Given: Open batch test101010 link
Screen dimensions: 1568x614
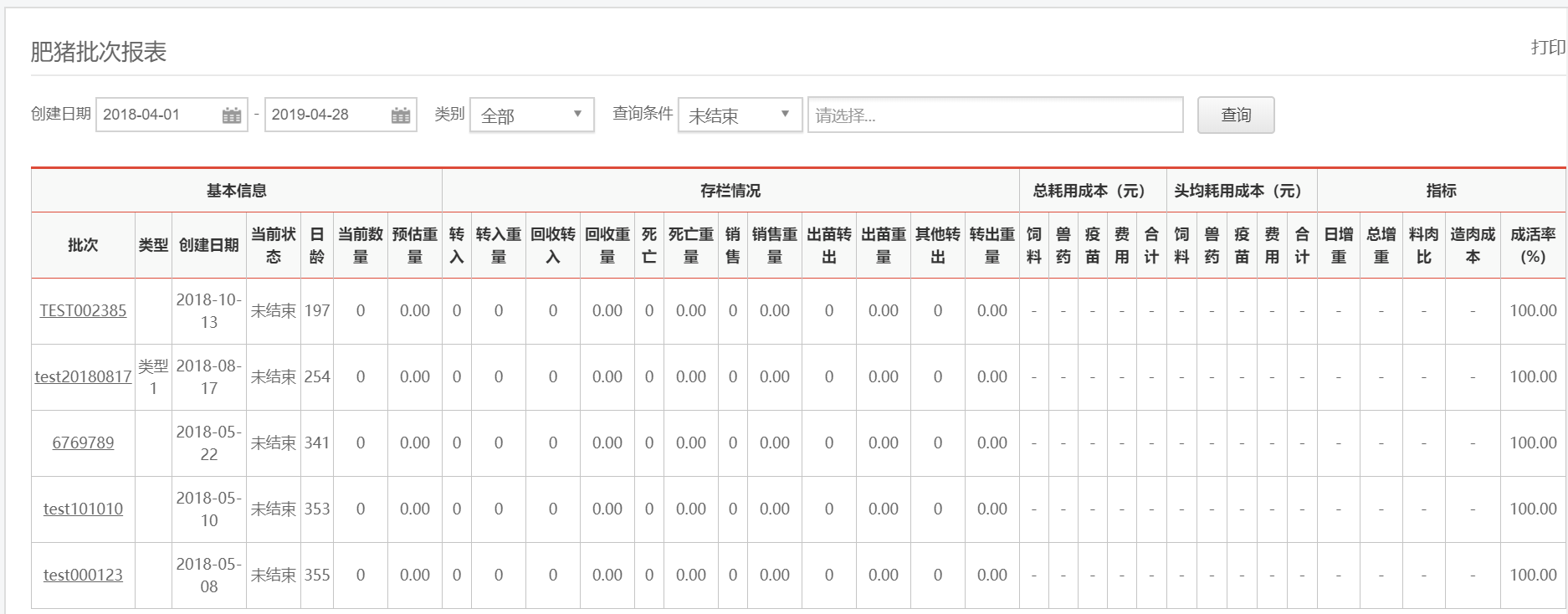Looking at the screenshot, I should 83,509.
